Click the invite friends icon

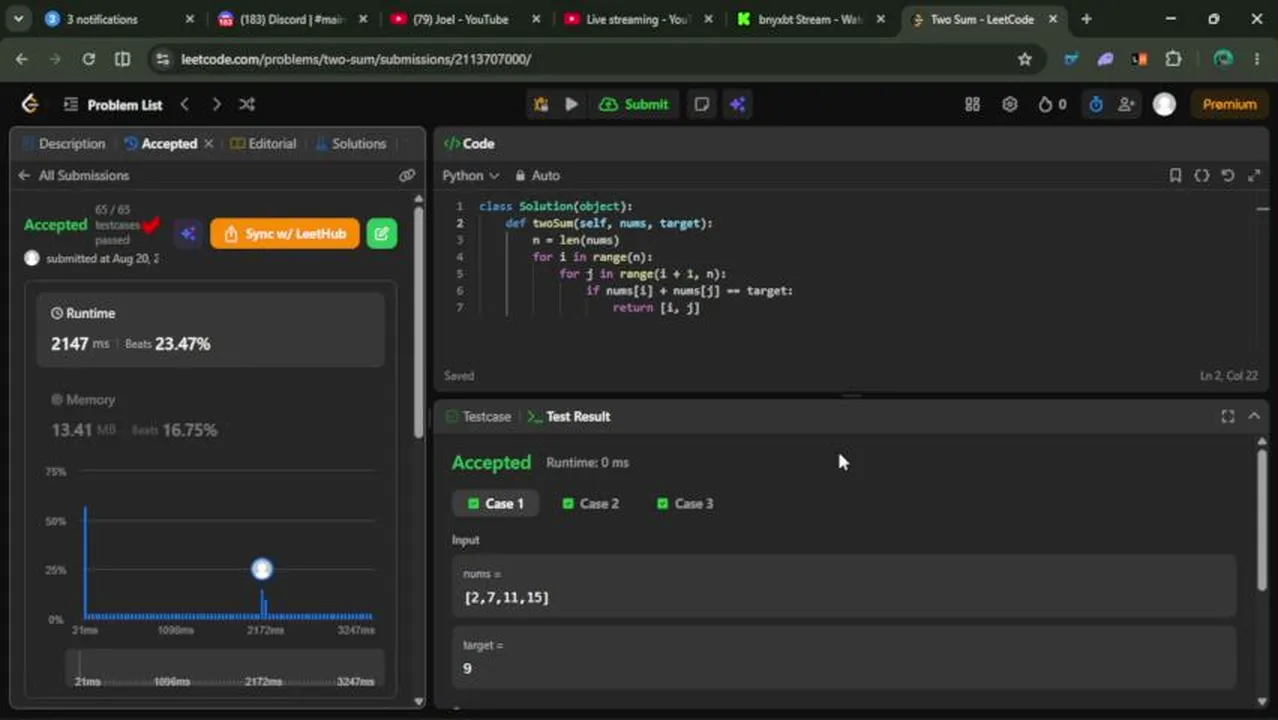click(1127, 104)
